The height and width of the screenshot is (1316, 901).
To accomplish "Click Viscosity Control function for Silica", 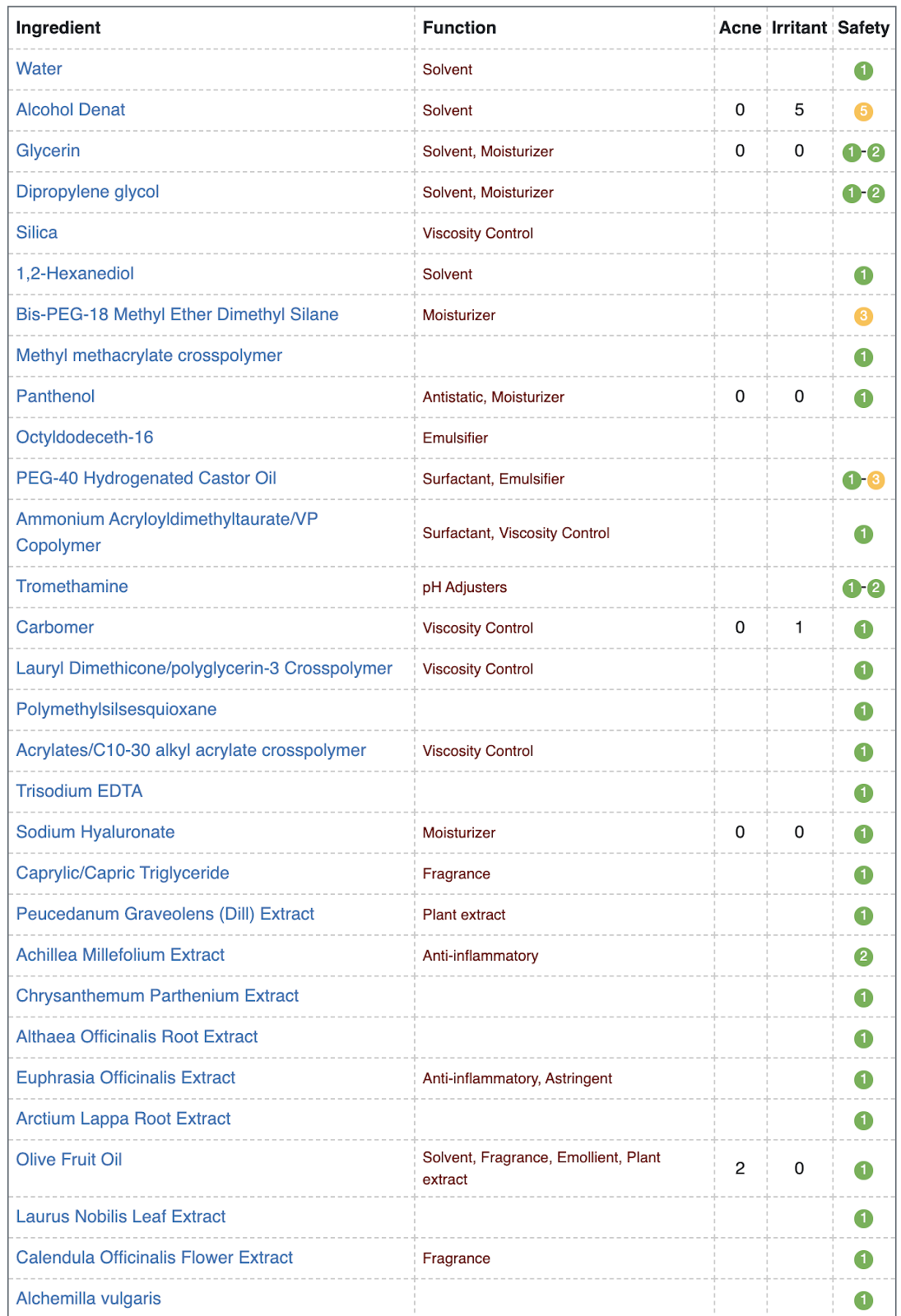I will 478,234.
